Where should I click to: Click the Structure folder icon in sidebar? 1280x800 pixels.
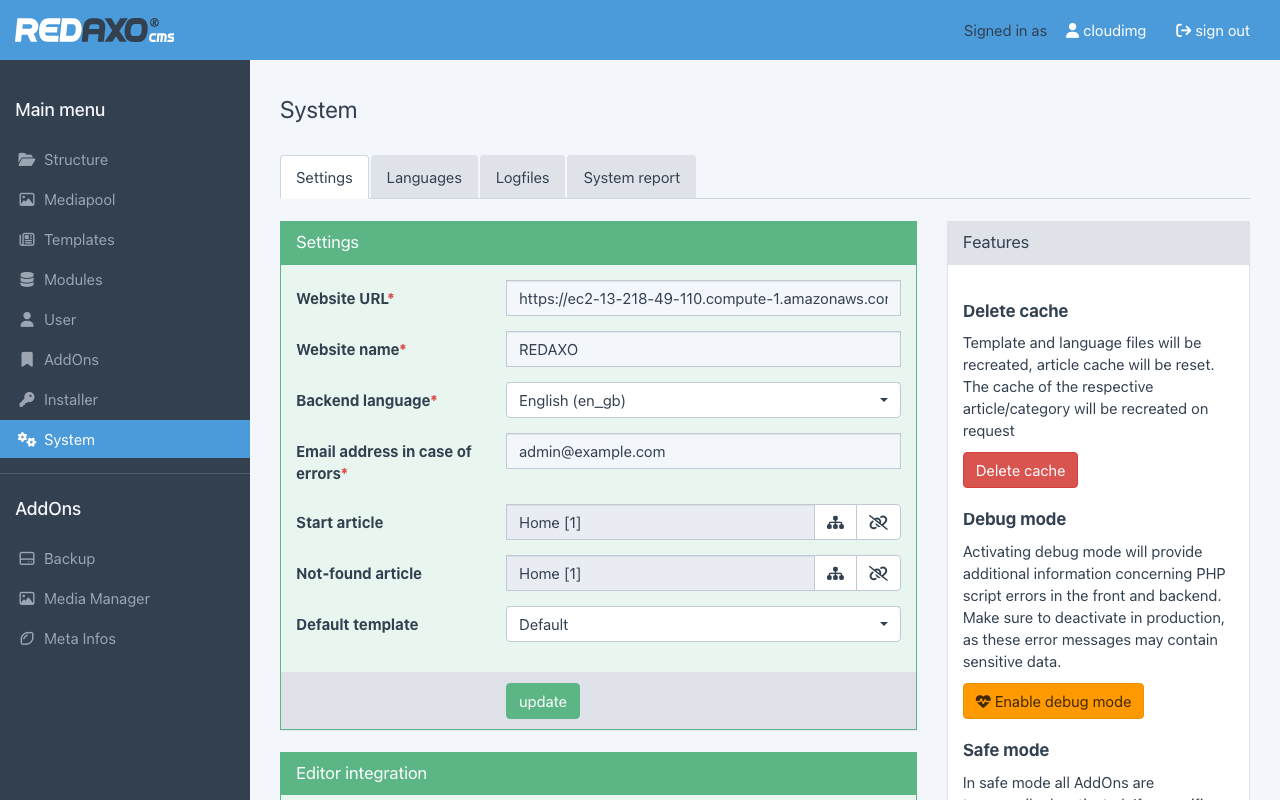pyautogui.click(x=27, y=160)
